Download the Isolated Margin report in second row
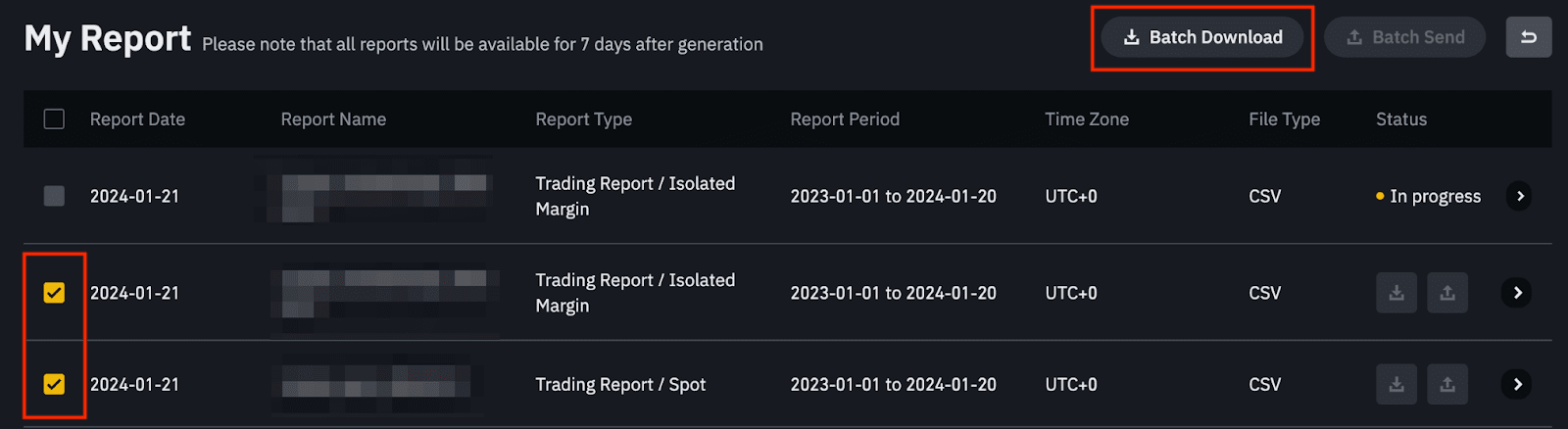This screenshot has height=429, width=1568. pos(1396,293)
